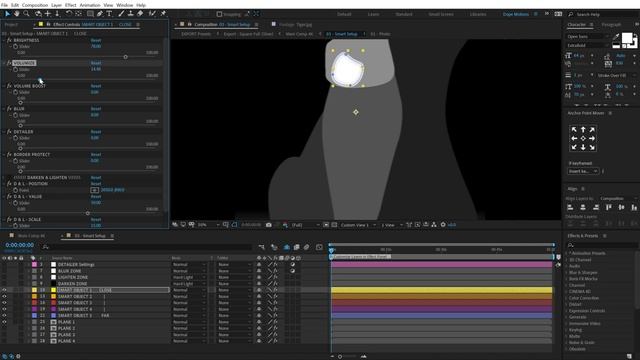Open viewer magnification 50% dropdown

208,225
